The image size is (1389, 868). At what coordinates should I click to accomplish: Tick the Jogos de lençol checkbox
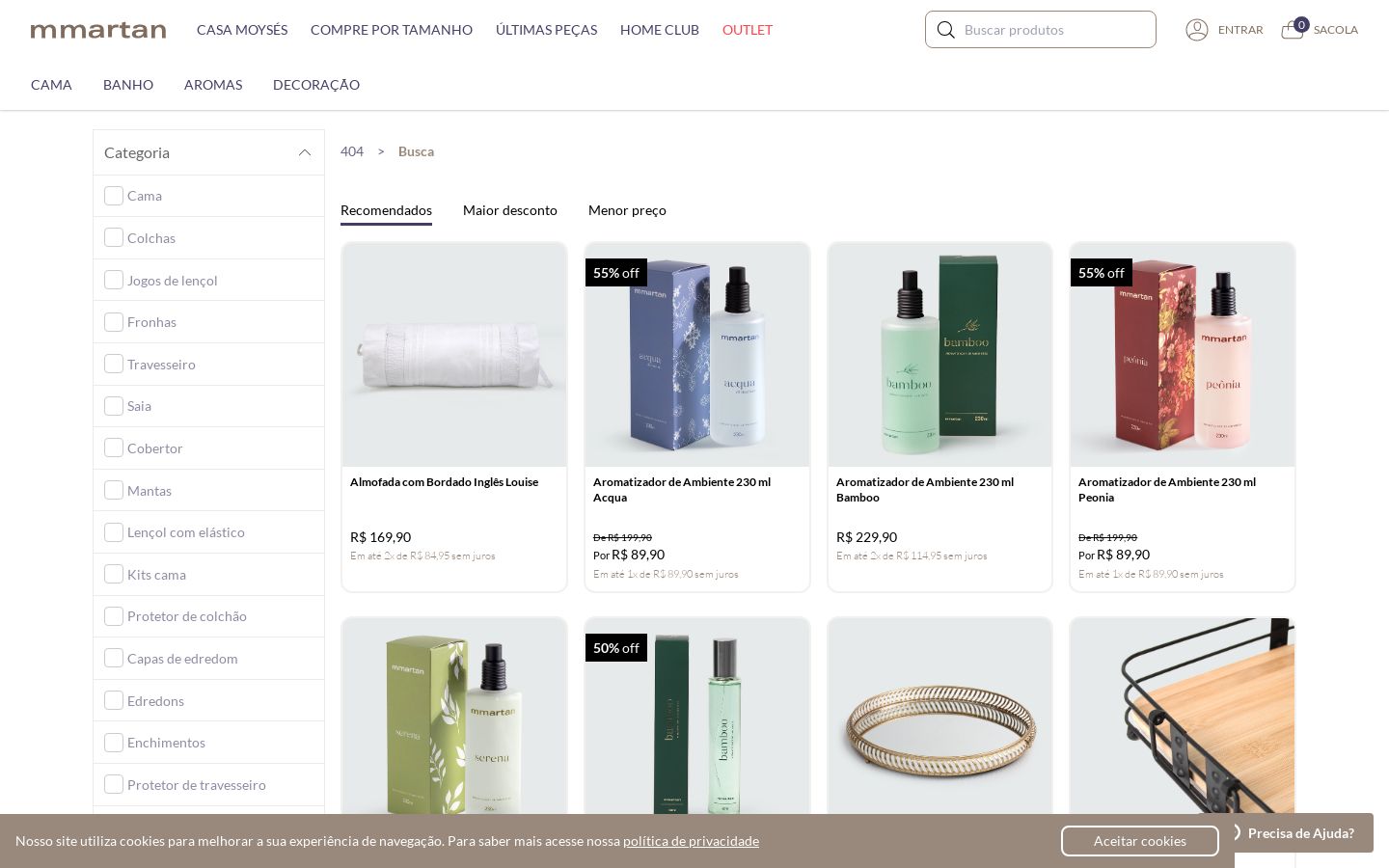pos(114,280)
